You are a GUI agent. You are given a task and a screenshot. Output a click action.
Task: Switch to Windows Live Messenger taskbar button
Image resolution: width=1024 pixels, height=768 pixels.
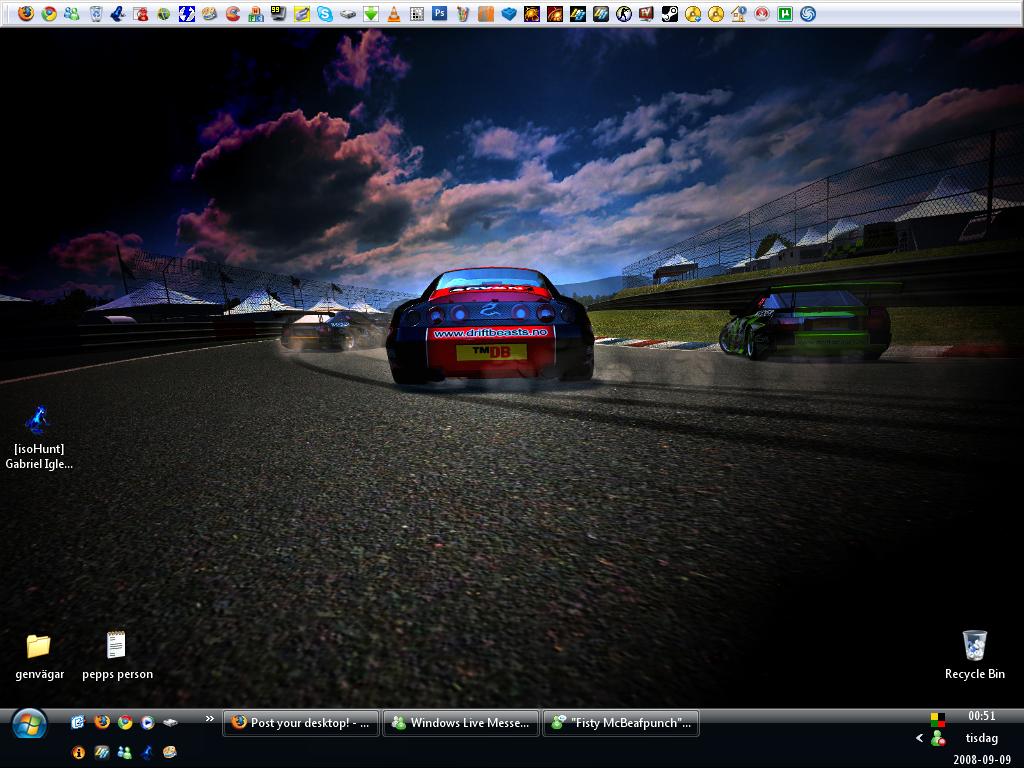click(460, 723)
